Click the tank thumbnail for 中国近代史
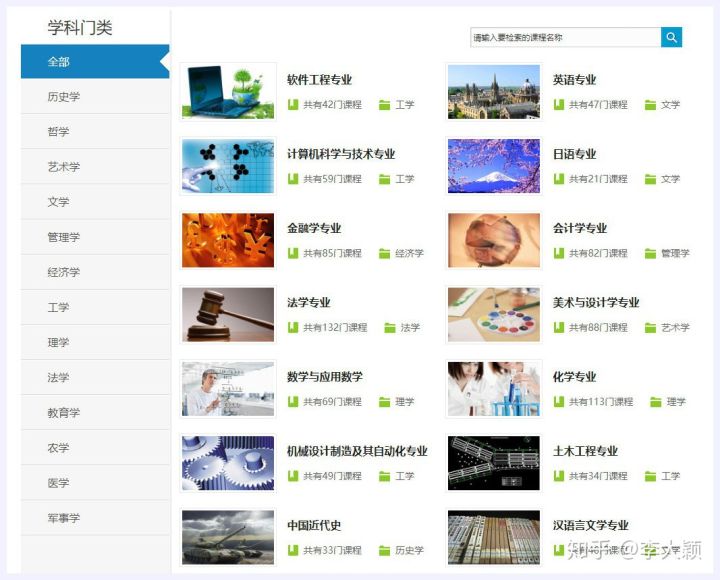 coord(228,537)
